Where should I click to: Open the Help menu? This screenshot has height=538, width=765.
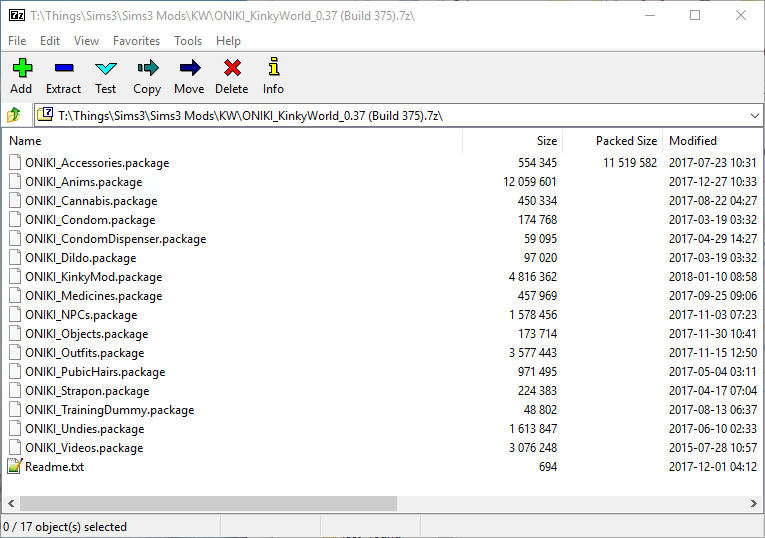228,41
